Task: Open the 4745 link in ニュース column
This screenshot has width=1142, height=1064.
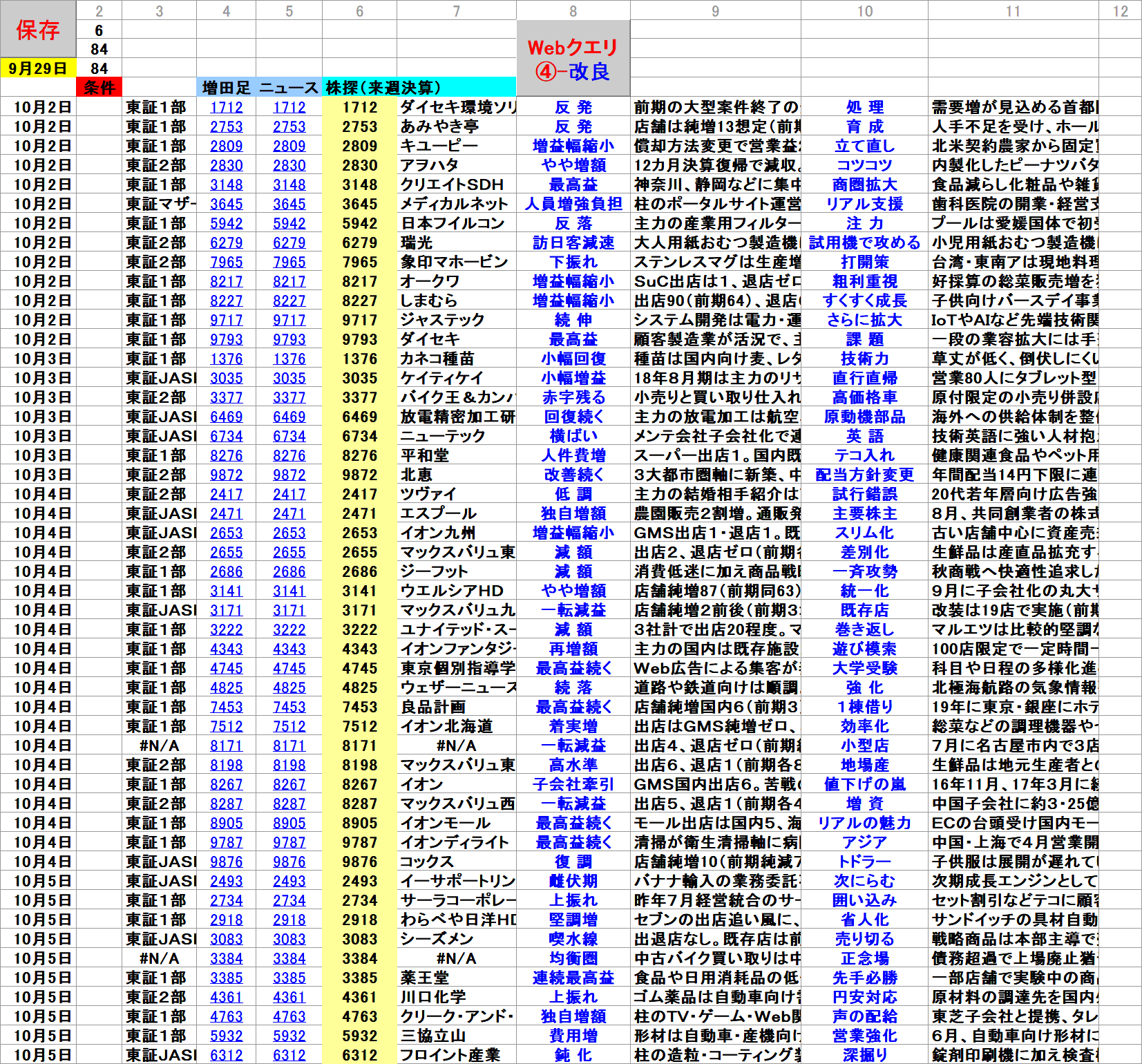Action: (289, 668)
